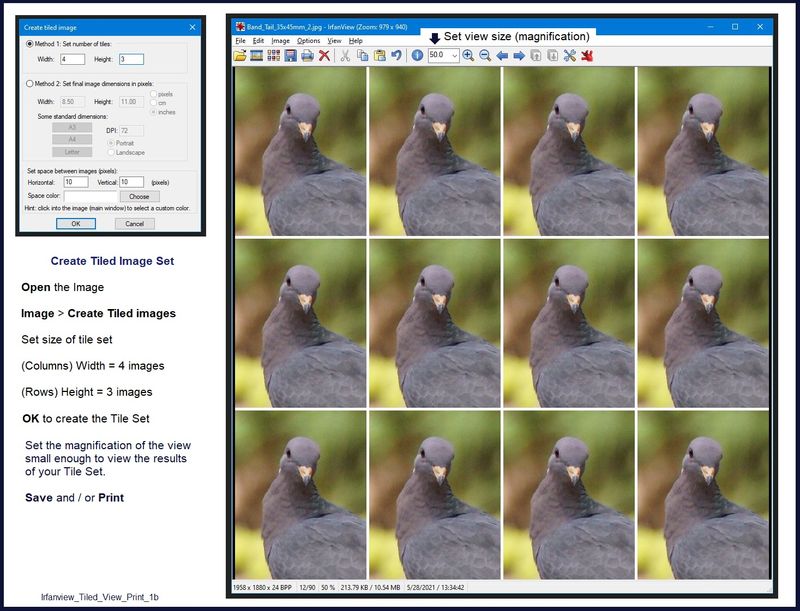Click the Open file folder icon
Image resolution: width=800 pixels, height=611 pixels.
(240, 56)
